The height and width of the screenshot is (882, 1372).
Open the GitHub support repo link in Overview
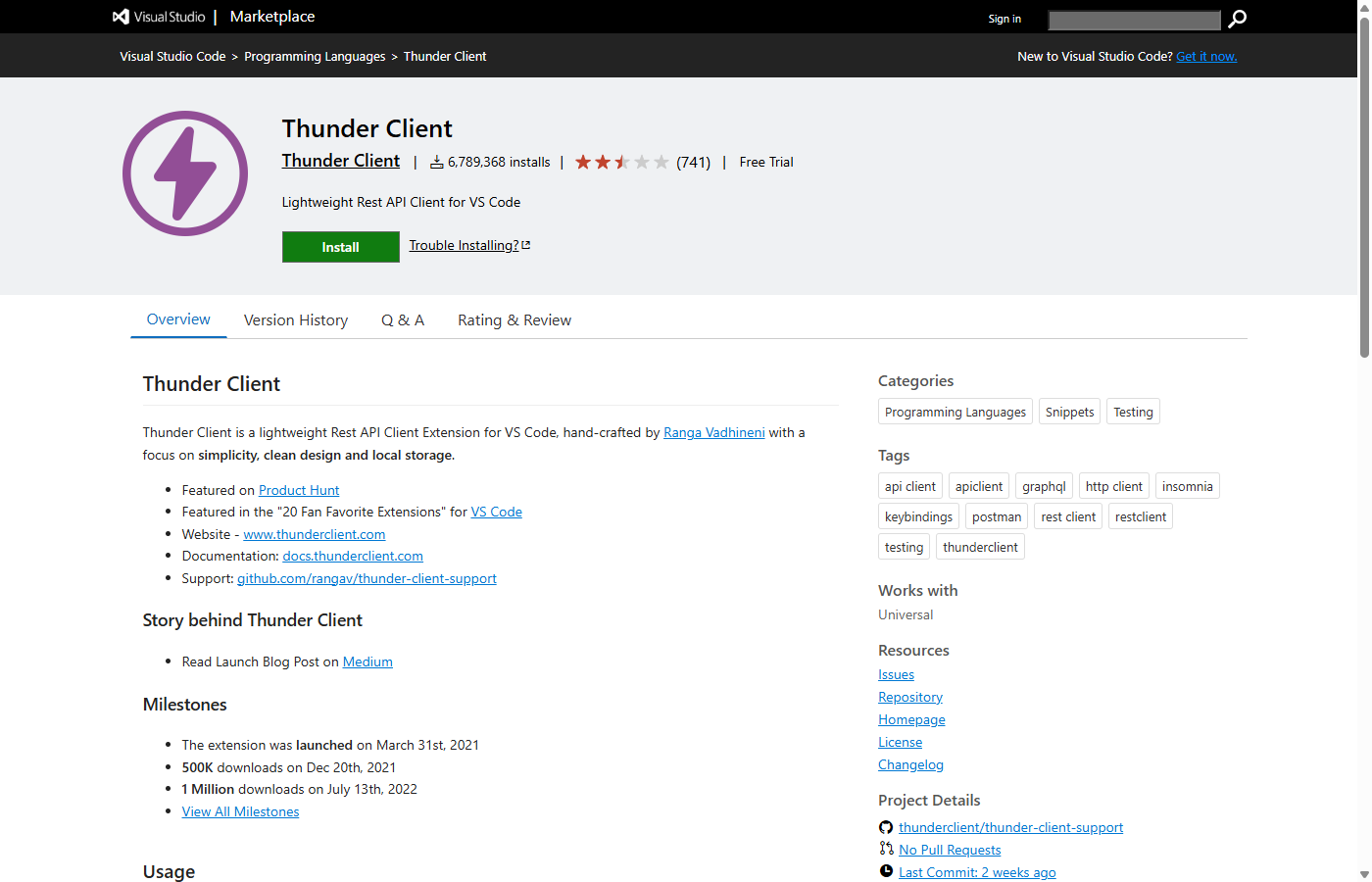pos(367,578)
